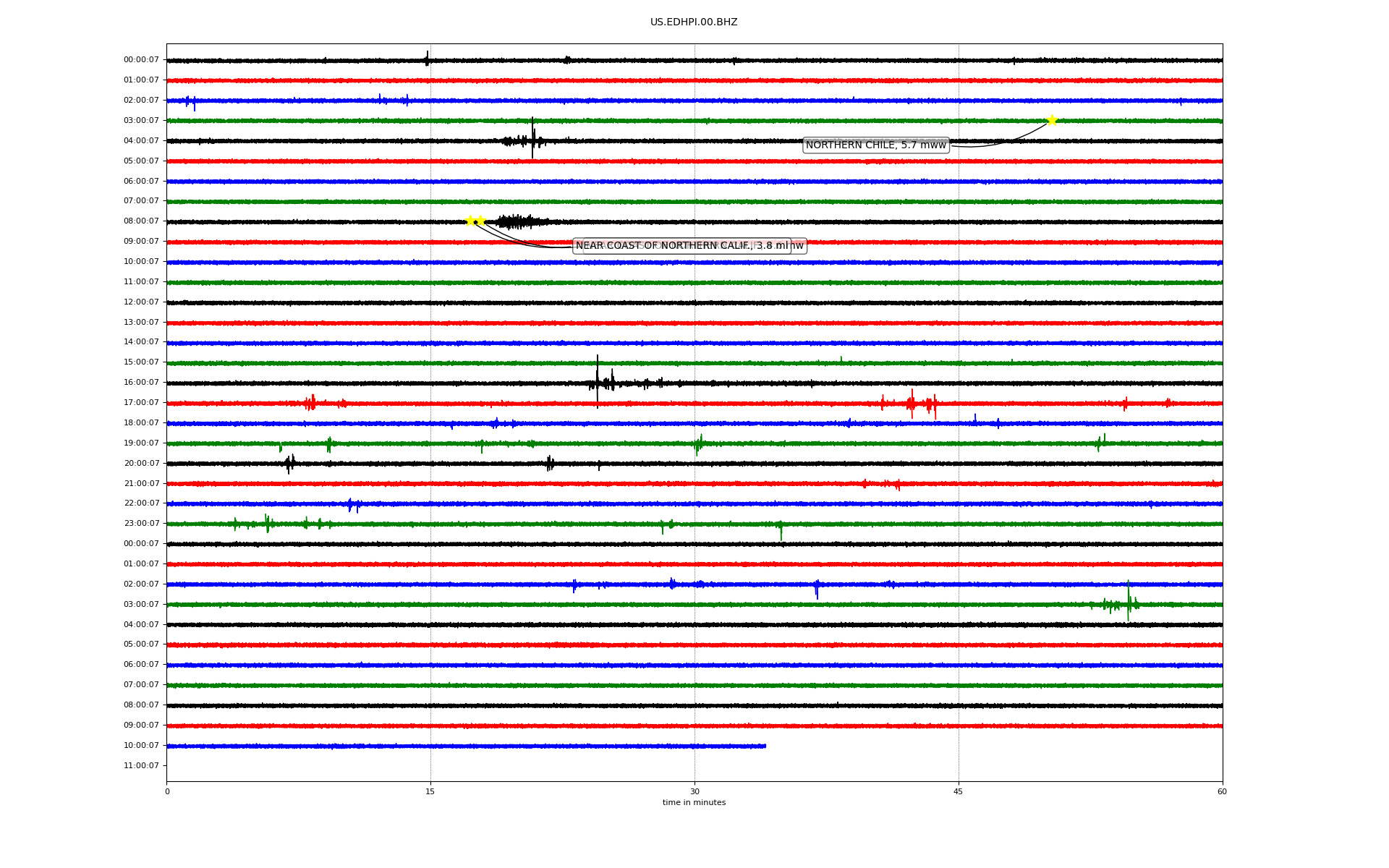Select the 14:00:07 row time label
This screenshot has height=868, width=1389.
tap(141, 342)
